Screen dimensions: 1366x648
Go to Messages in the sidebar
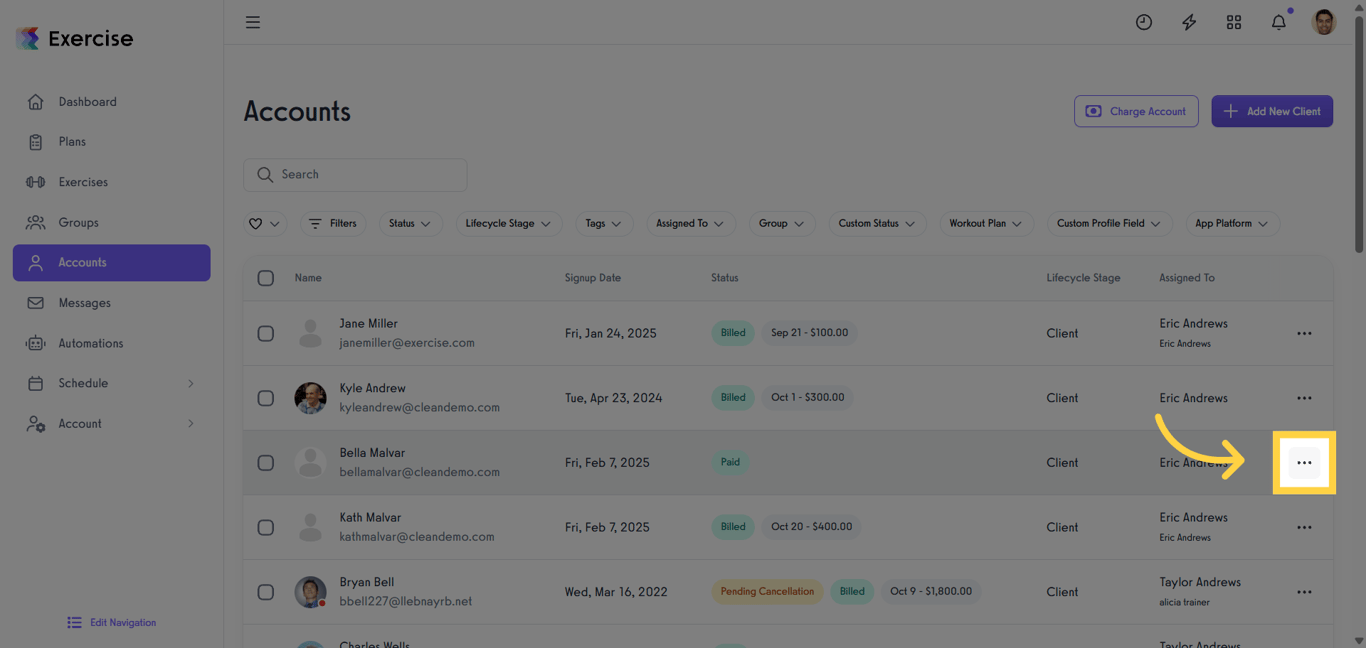(84, 303)
